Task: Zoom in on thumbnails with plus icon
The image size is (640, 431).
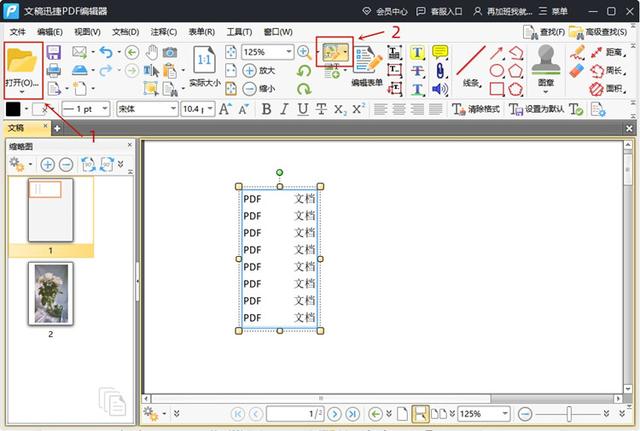Action: pyautogui.click(x=47, y=164)
